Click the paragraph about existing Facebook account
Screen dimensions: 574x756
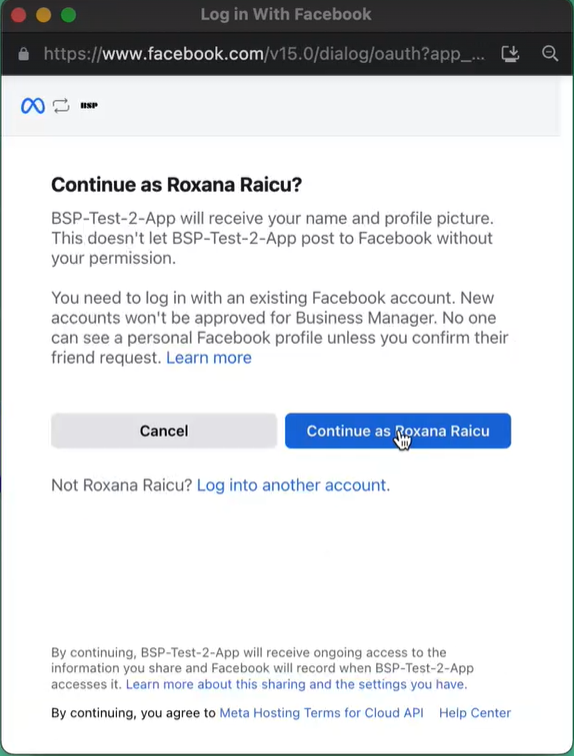(x=280, y=328)
